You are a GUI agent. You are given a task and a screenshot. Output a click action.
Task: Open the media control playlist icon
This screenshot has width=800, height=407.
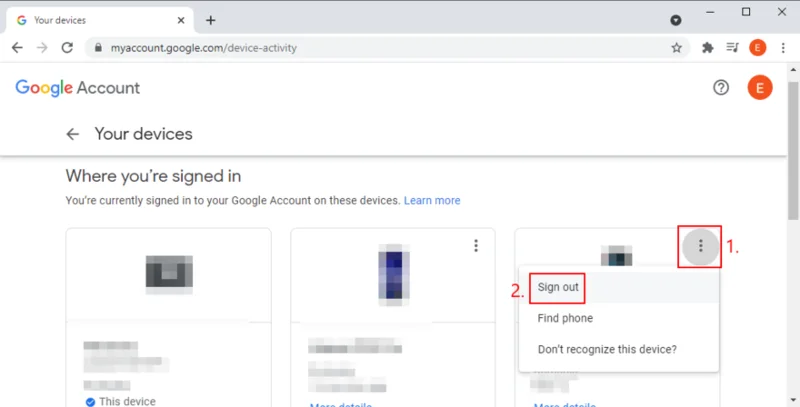pos(733,48)
